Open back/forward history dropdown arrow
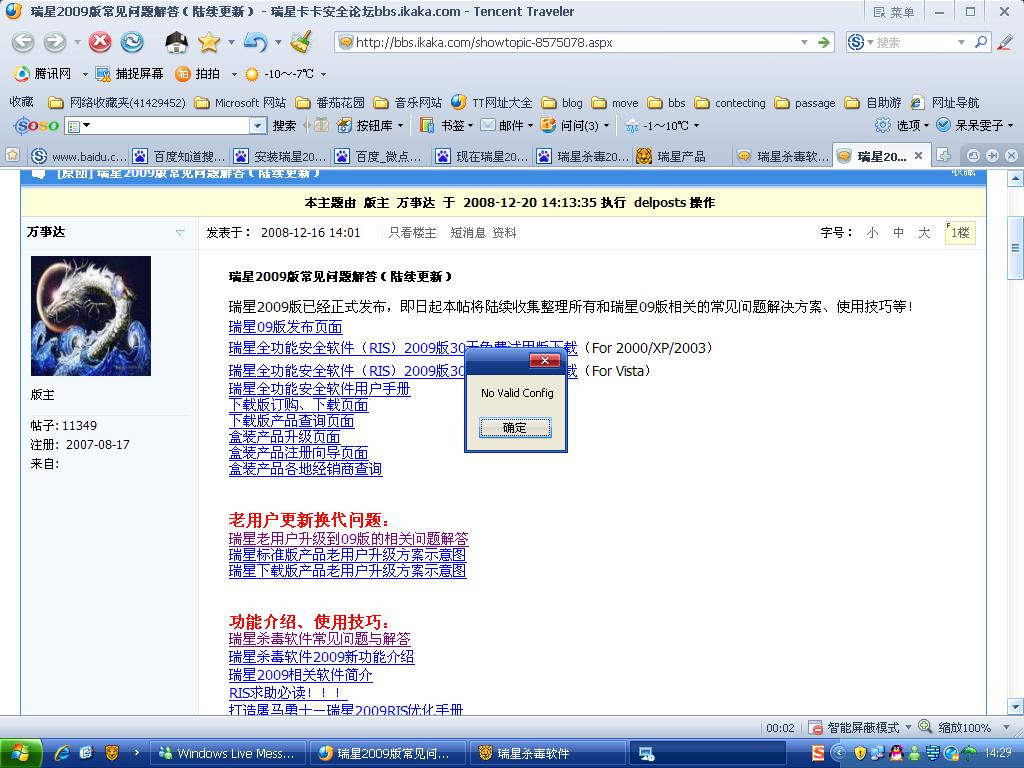The width and height of the screenshot is (1024, 768). [x=77, y=42]
